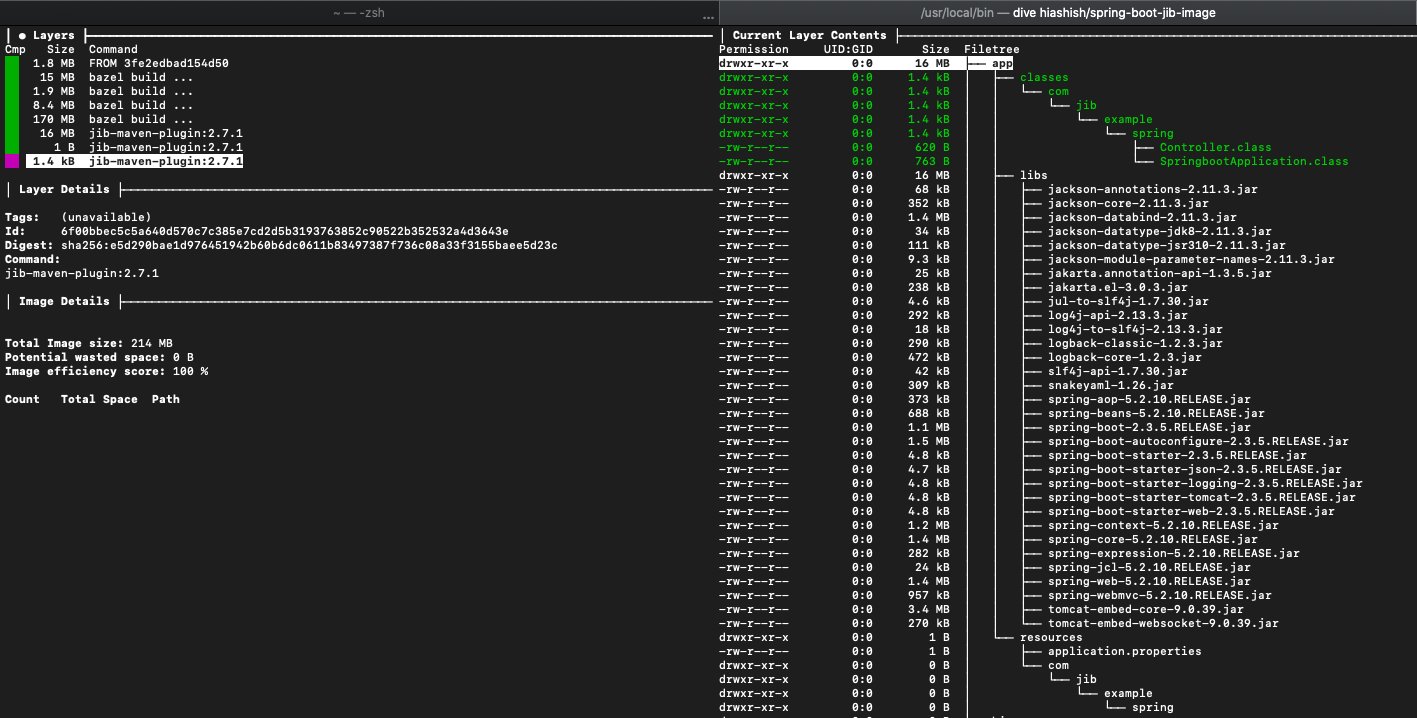
Task: Select spring-boot-autoconfigure-2.3.5.RELEASE.jar
Action: 1199,441
